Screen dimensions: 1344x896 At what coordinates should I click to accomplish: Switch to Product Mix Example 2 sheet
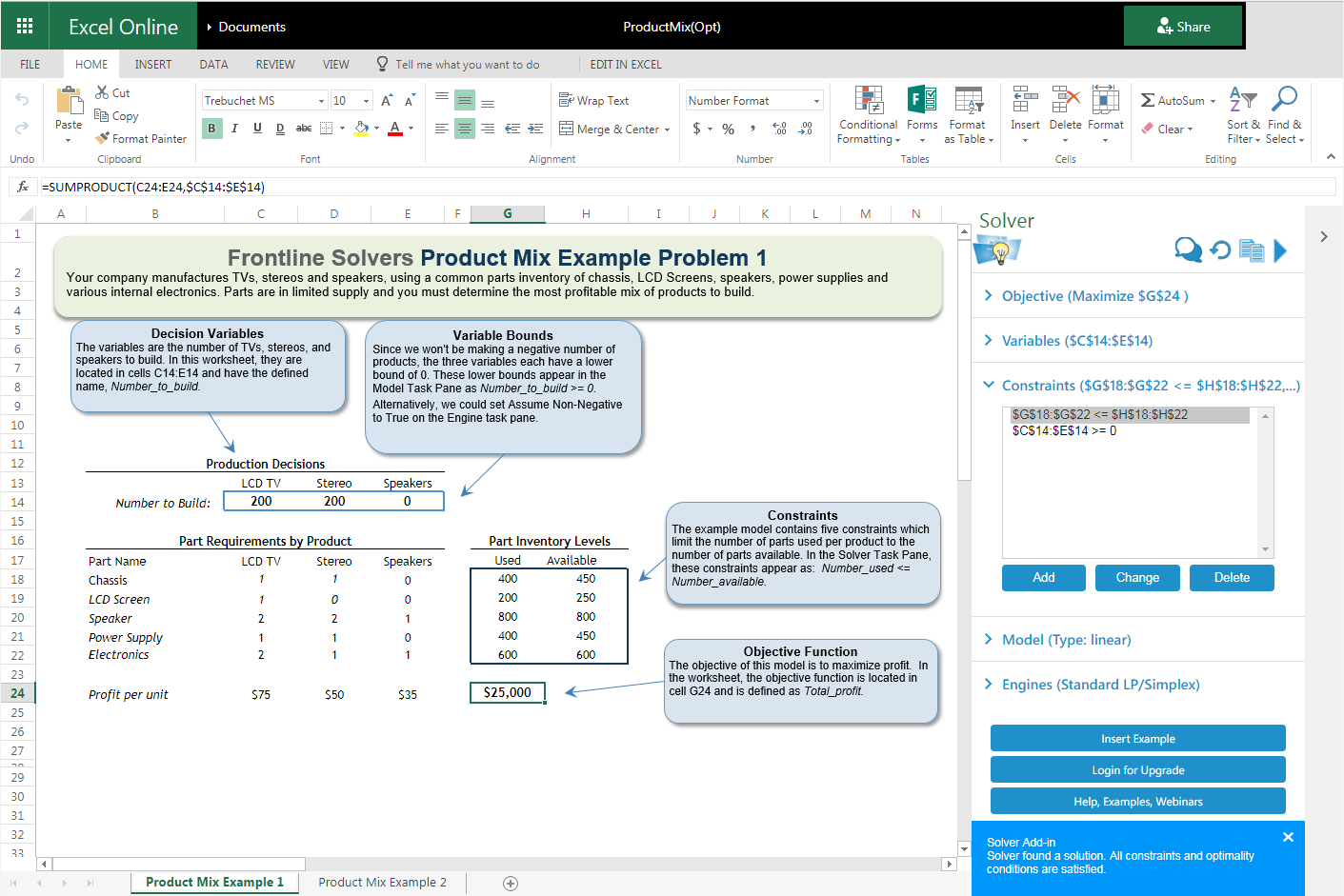382,883
